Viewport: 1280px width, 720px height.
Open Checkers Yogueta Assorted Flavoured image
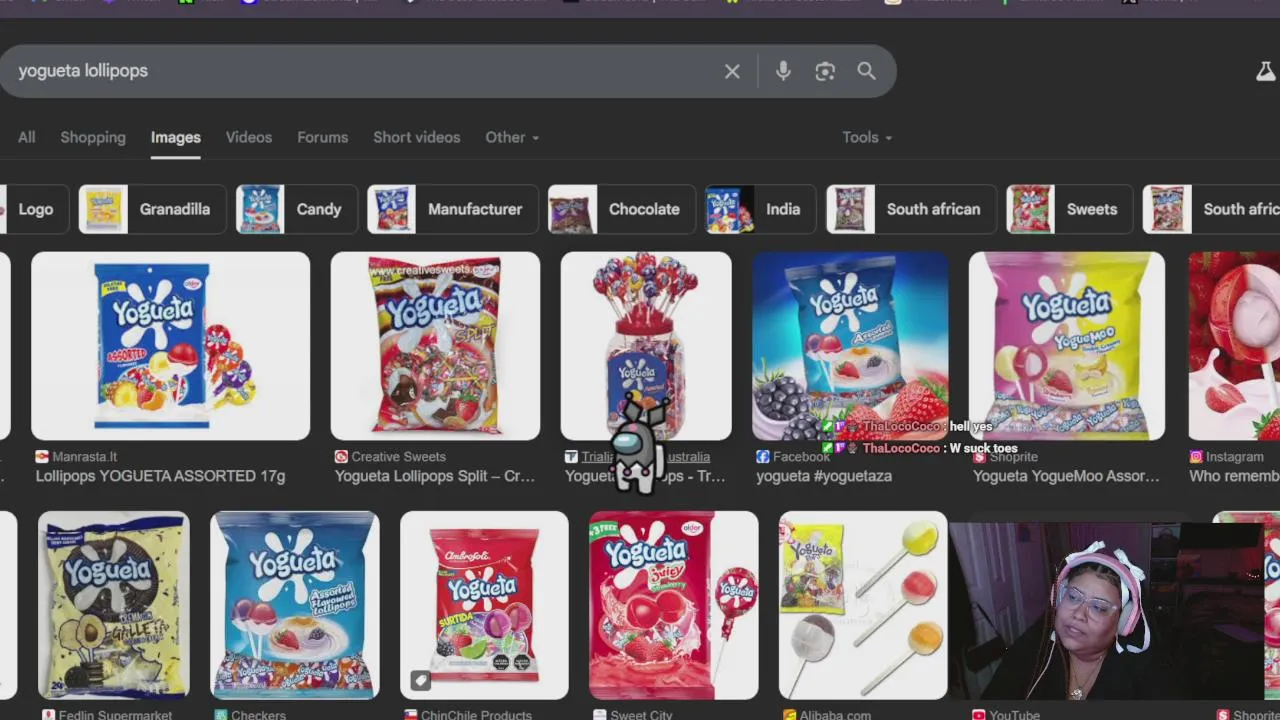pos(295,605)
